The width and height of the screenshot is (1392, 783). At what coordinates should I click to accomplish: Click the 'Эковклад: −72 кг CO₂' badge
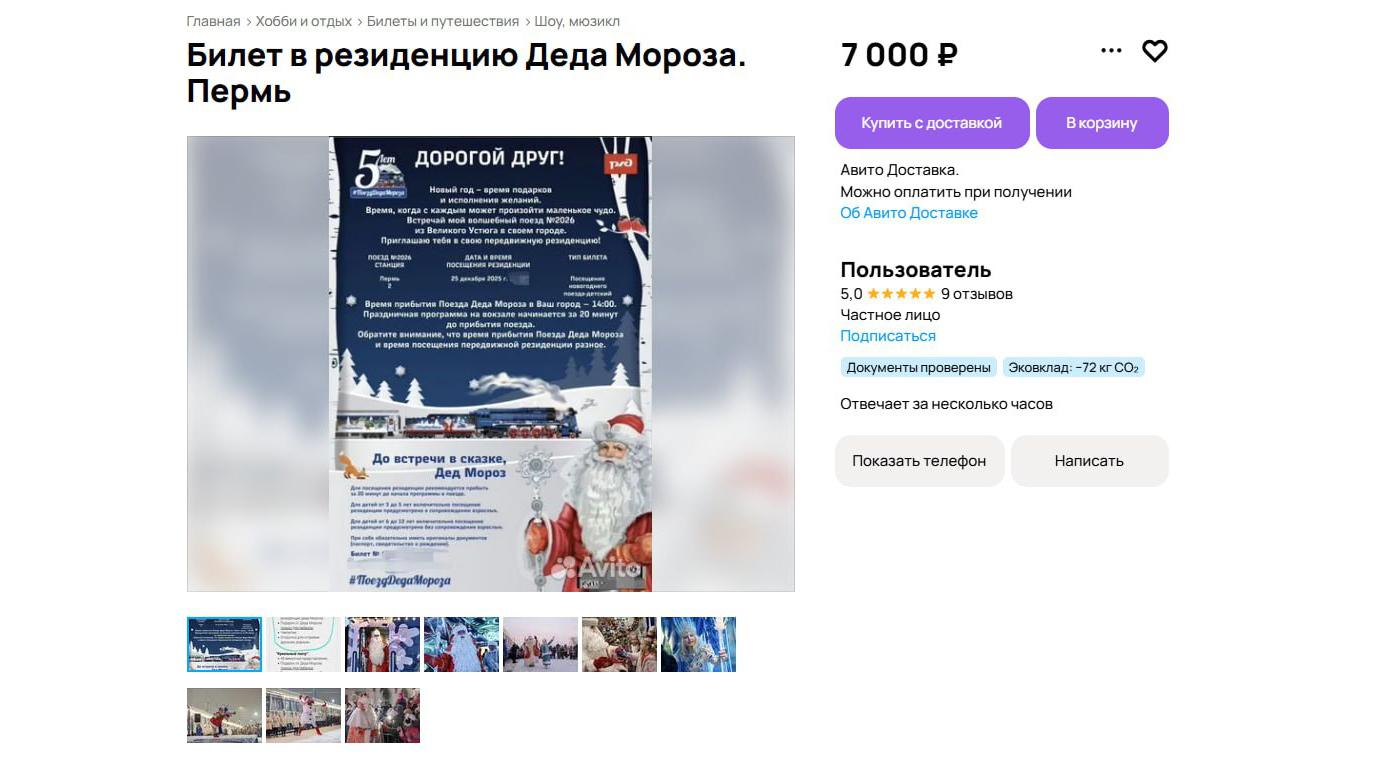(x=1074, y=367)
